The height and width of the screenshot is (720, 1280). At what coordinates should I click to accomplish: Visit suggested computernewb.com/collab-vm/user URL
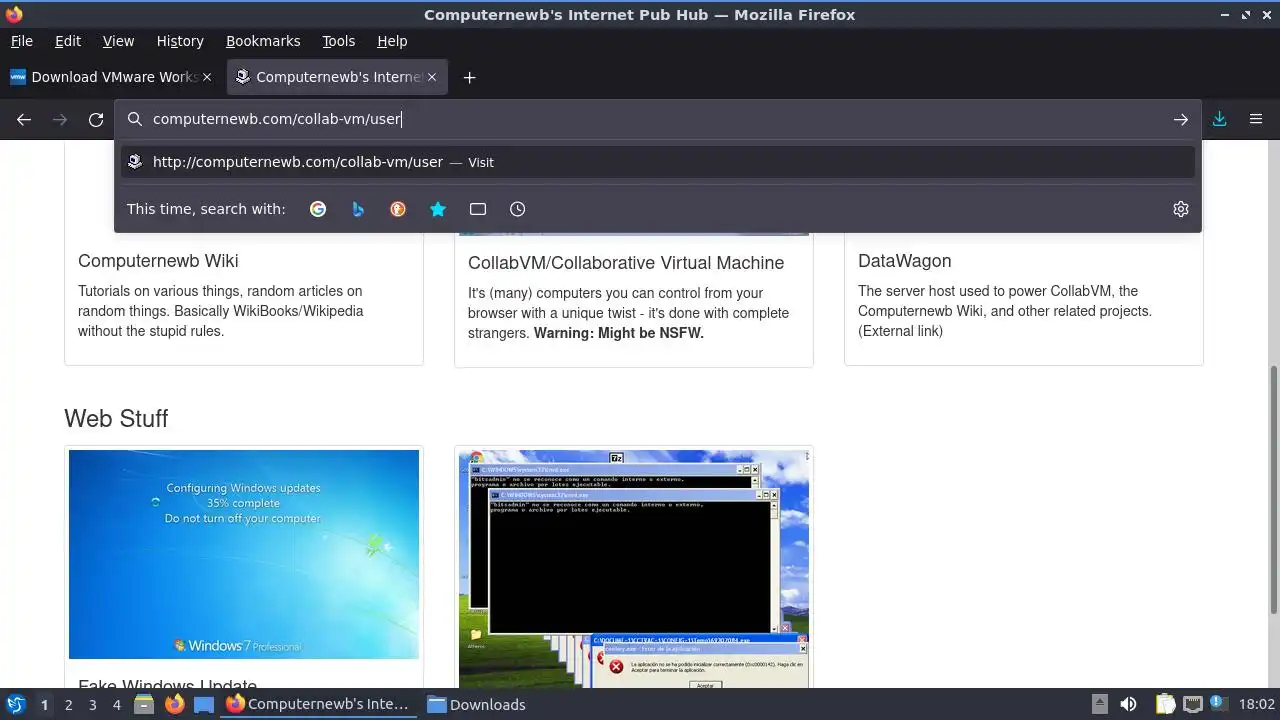(x=658, y=162)
